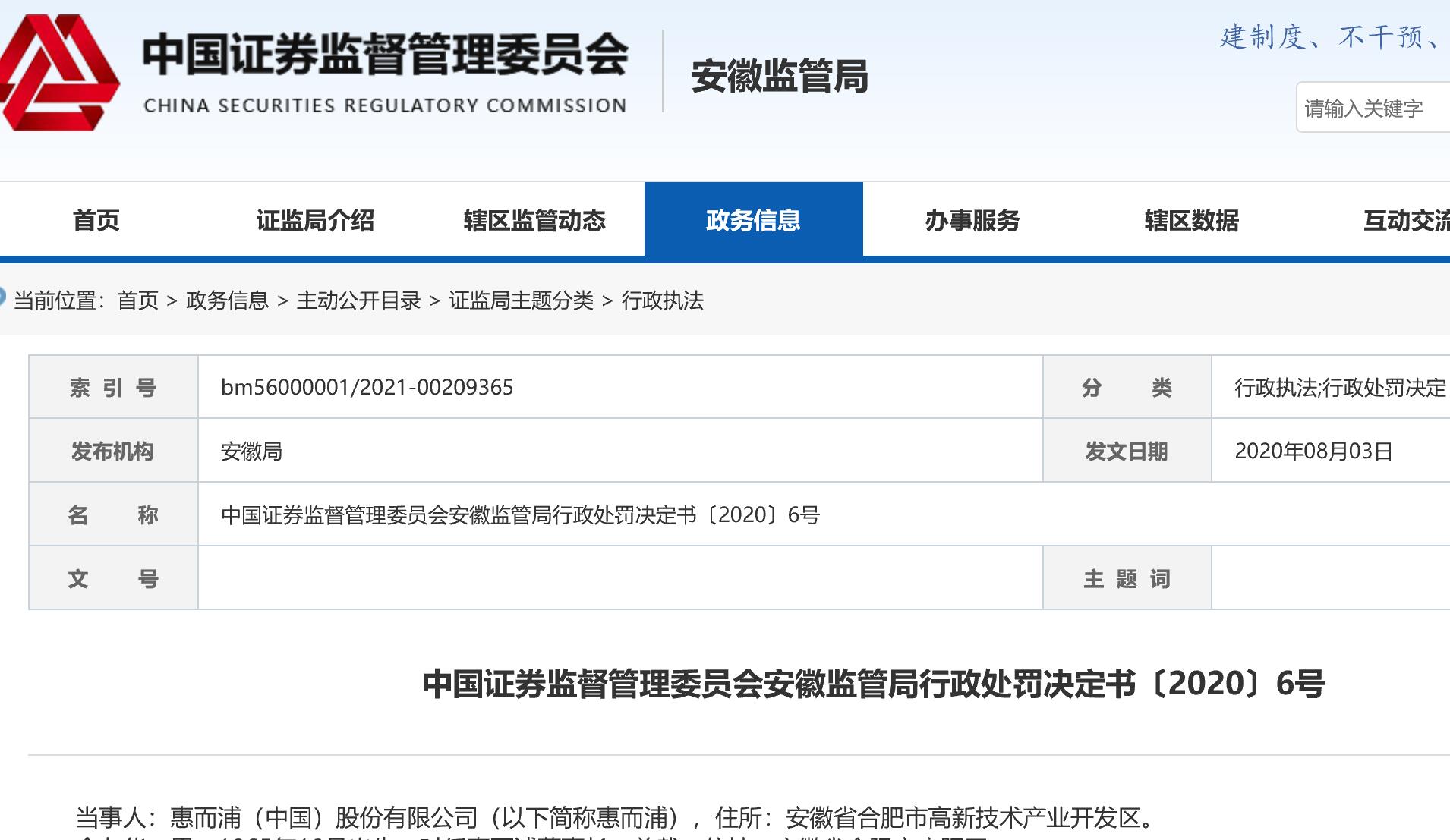Click the 安徽监管局 header label
The image size is (1450, 840).
(x=779, y=77)
